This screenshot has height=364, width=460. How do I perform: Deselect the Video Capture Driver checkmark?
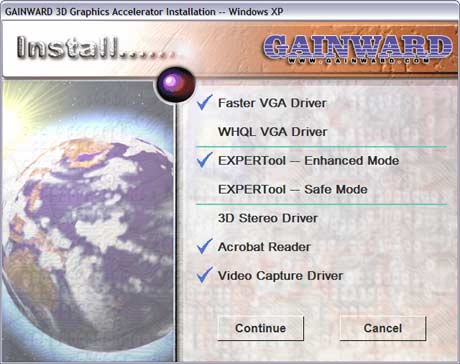point(204,275)
